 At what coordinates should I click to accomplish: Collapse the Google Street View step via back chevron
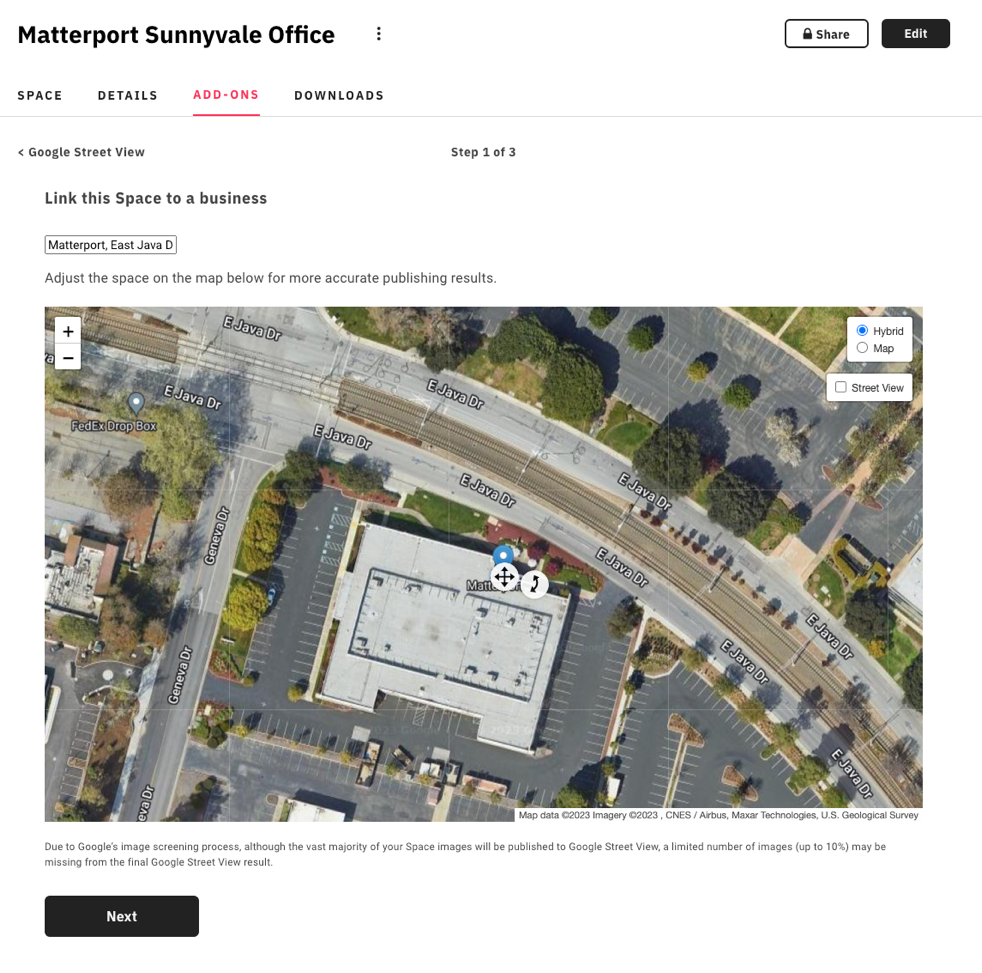[x=20, y=152]
